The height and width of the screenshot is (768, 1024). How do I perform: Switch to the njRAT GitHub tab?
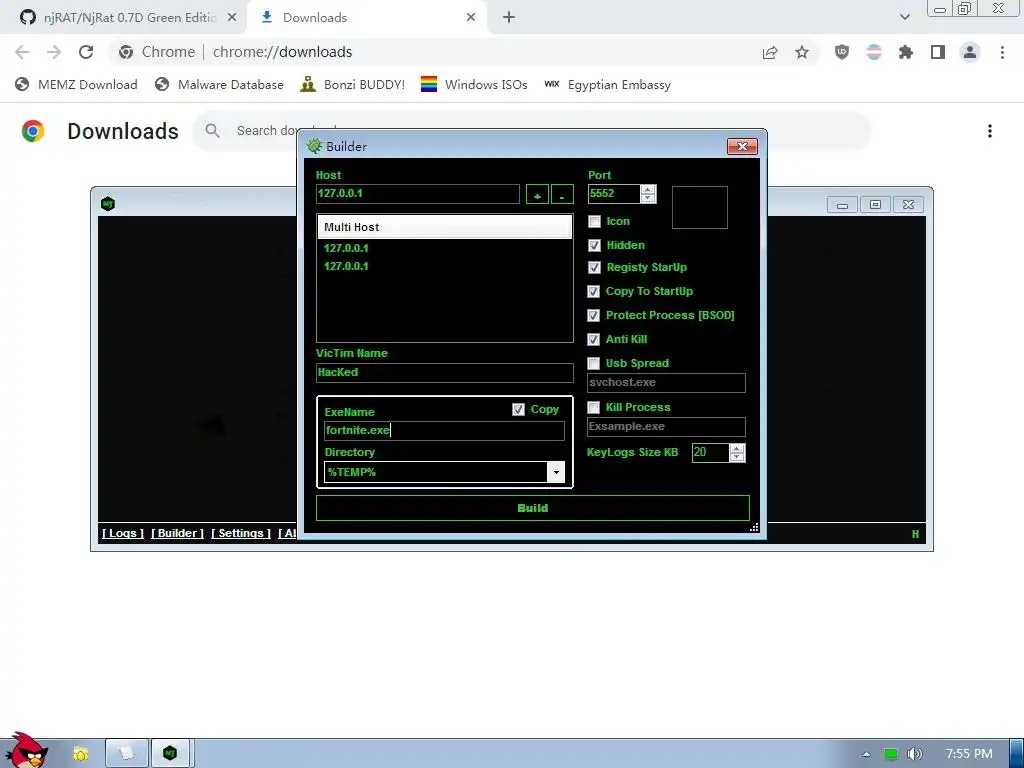tap(123, 18)
